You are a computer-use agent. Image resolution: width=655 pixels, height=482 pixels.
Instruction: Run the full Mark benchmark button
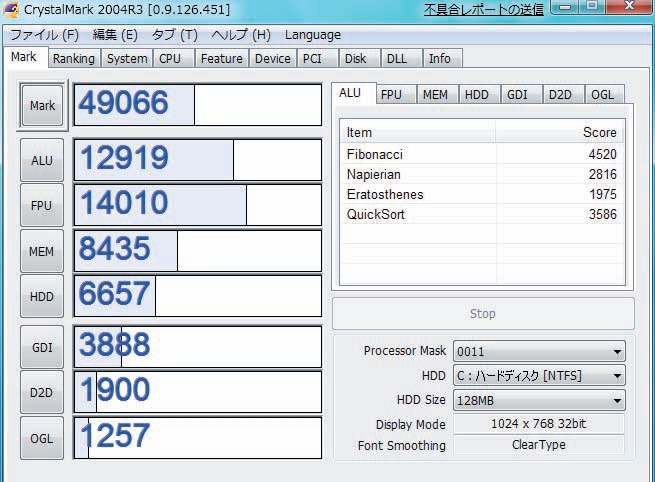click(x=42, y=105)
